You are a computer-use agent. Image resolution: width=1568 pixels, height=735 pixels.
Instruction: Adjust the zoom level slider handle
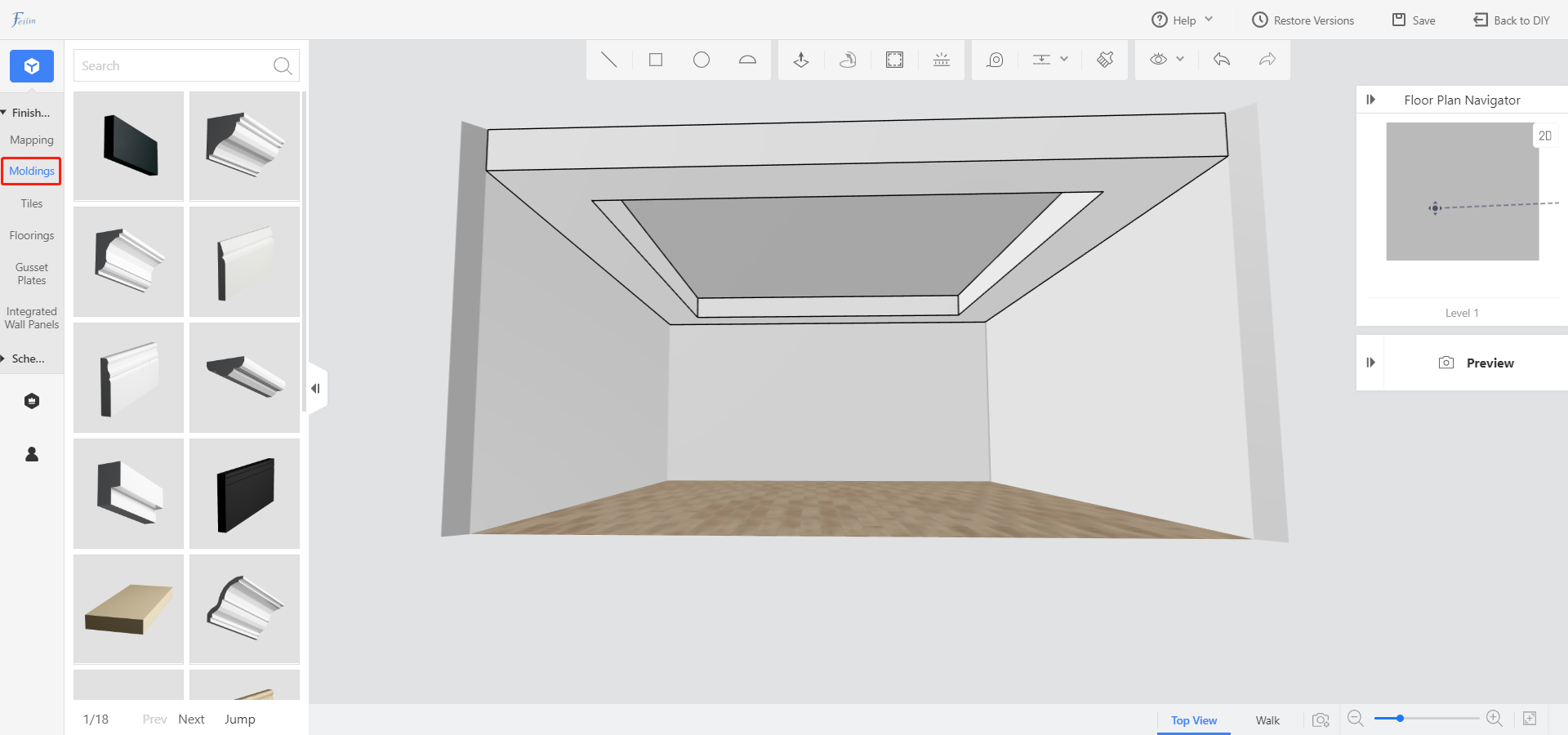(1400, 719)
